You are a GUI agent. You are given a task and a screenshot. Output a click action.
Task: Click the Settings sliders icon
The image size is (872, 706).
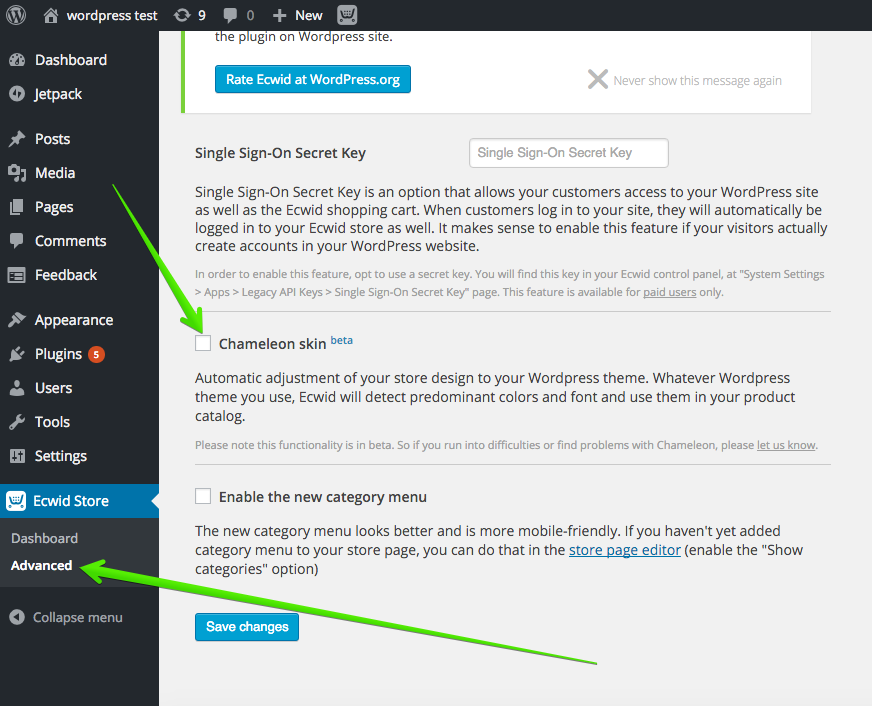17,456
